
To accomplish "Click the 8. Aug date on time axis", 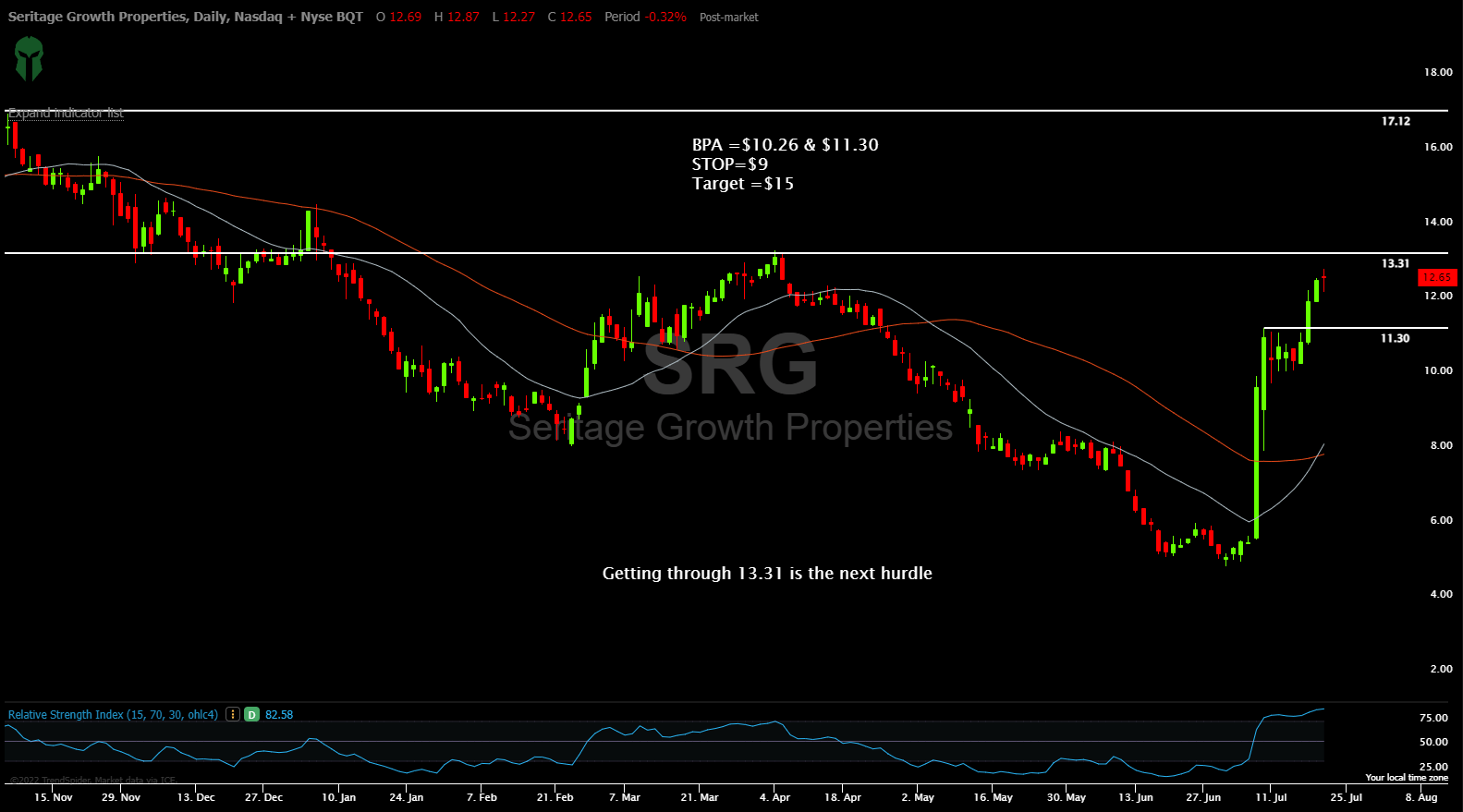I will point(1421,797).
